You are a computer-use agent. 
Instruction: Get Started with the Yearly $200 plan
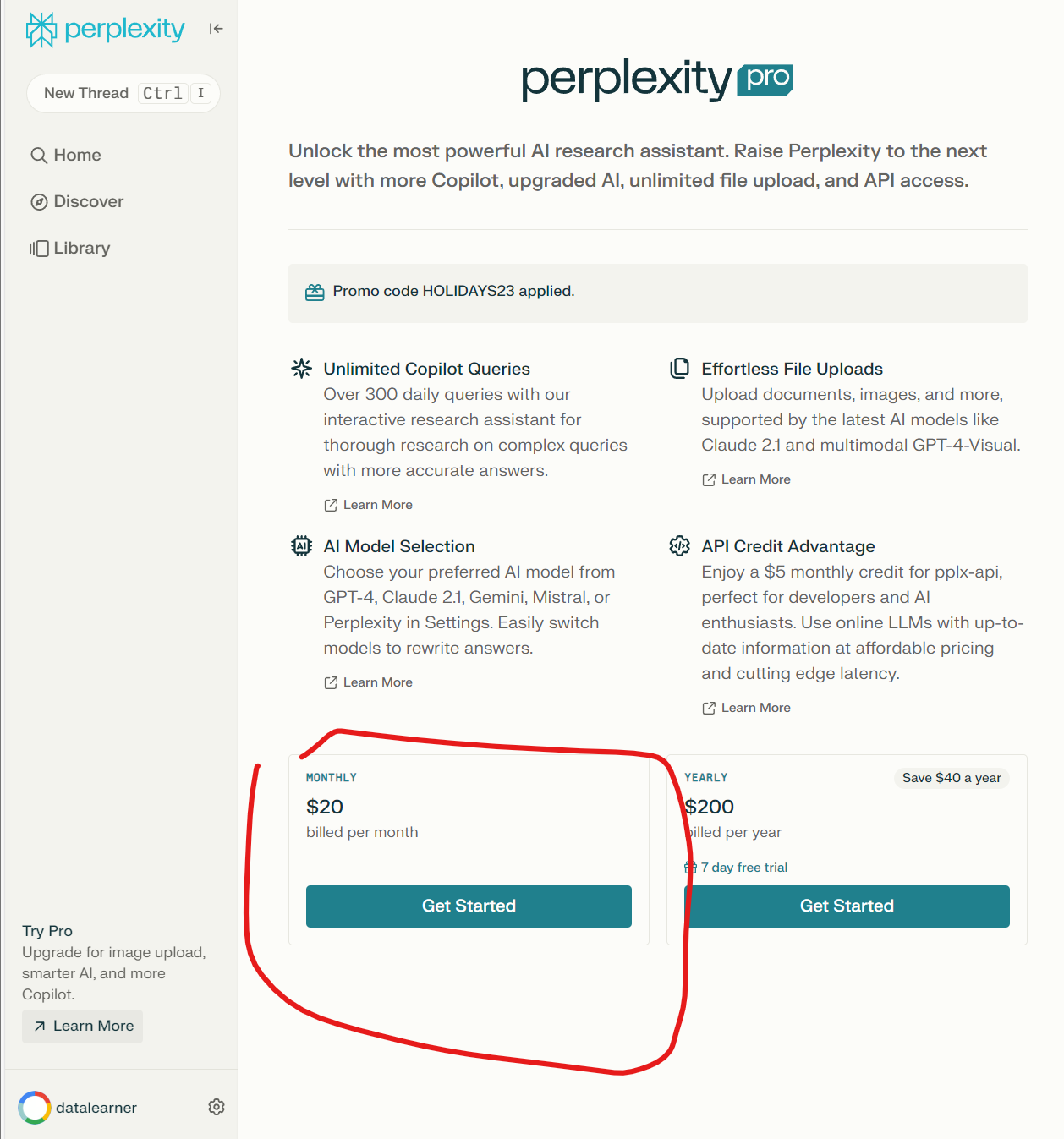click(847, 906)
